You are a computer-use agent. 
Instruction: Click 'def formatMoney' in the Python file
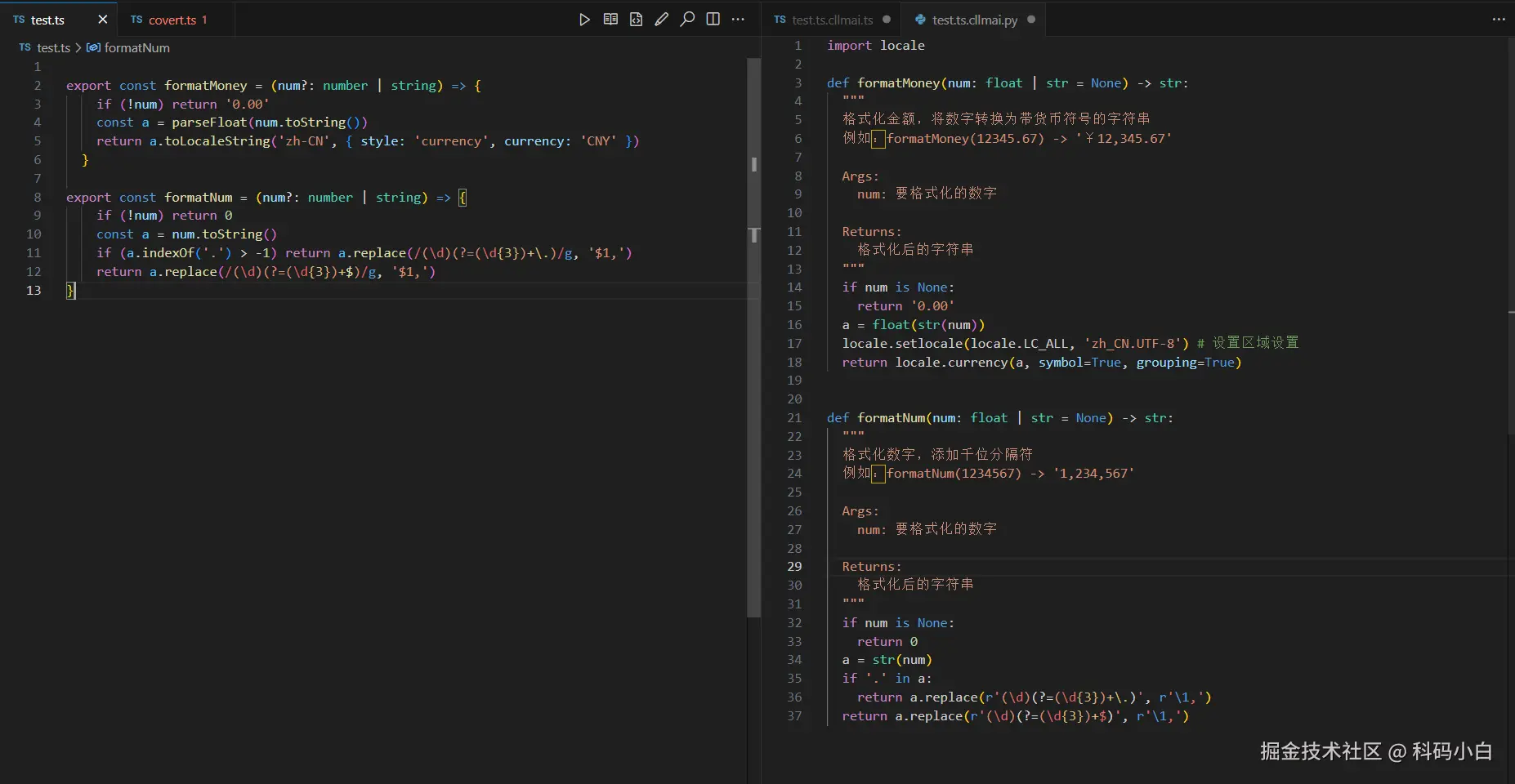coord(883,83)
